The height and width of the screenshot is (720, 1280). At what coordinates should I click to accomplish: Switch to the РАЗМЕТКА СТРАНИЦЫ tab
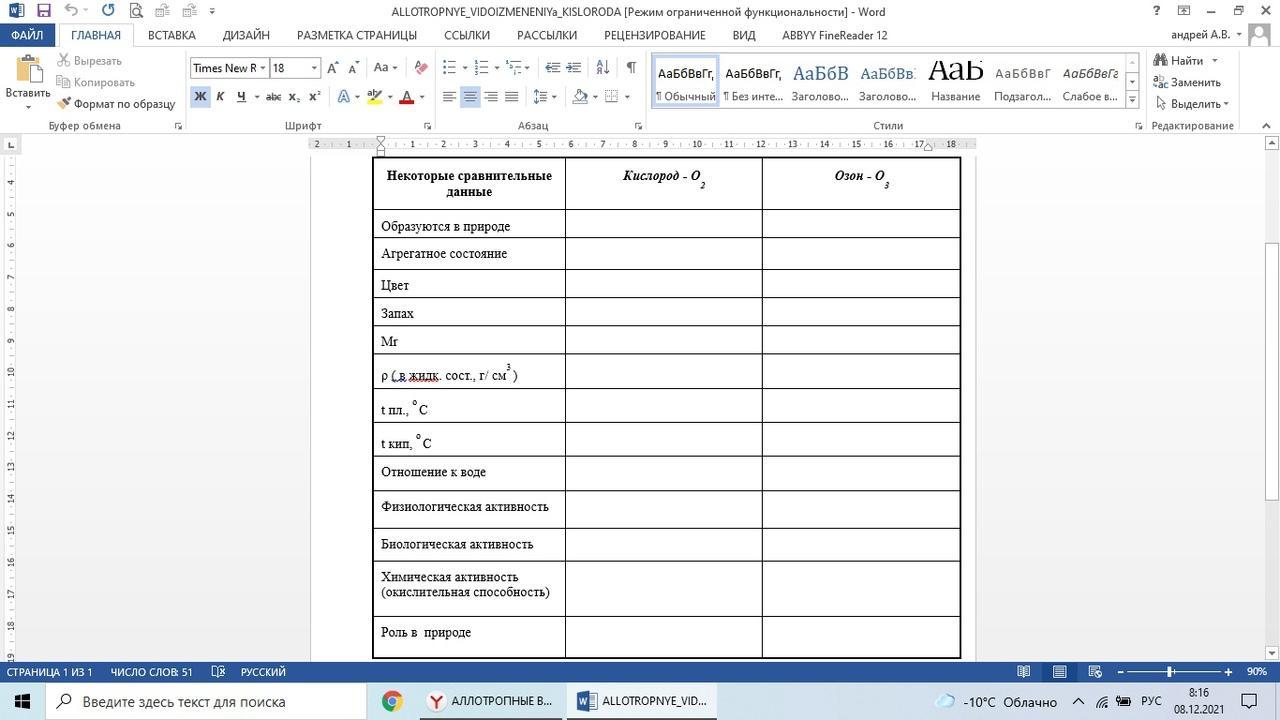point(357,35)
